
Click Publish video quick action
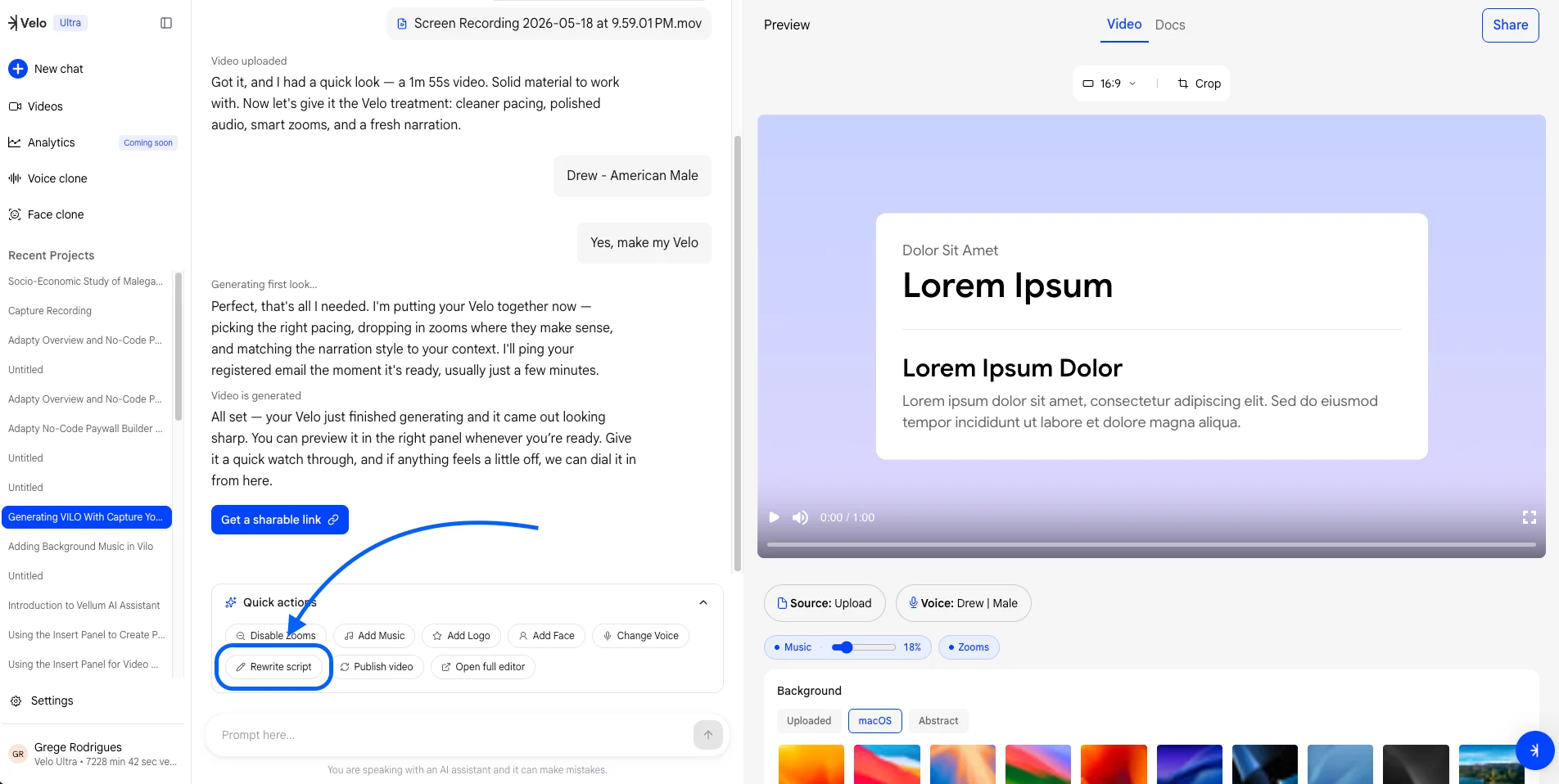pyautogui.click(x=377, y=667)
